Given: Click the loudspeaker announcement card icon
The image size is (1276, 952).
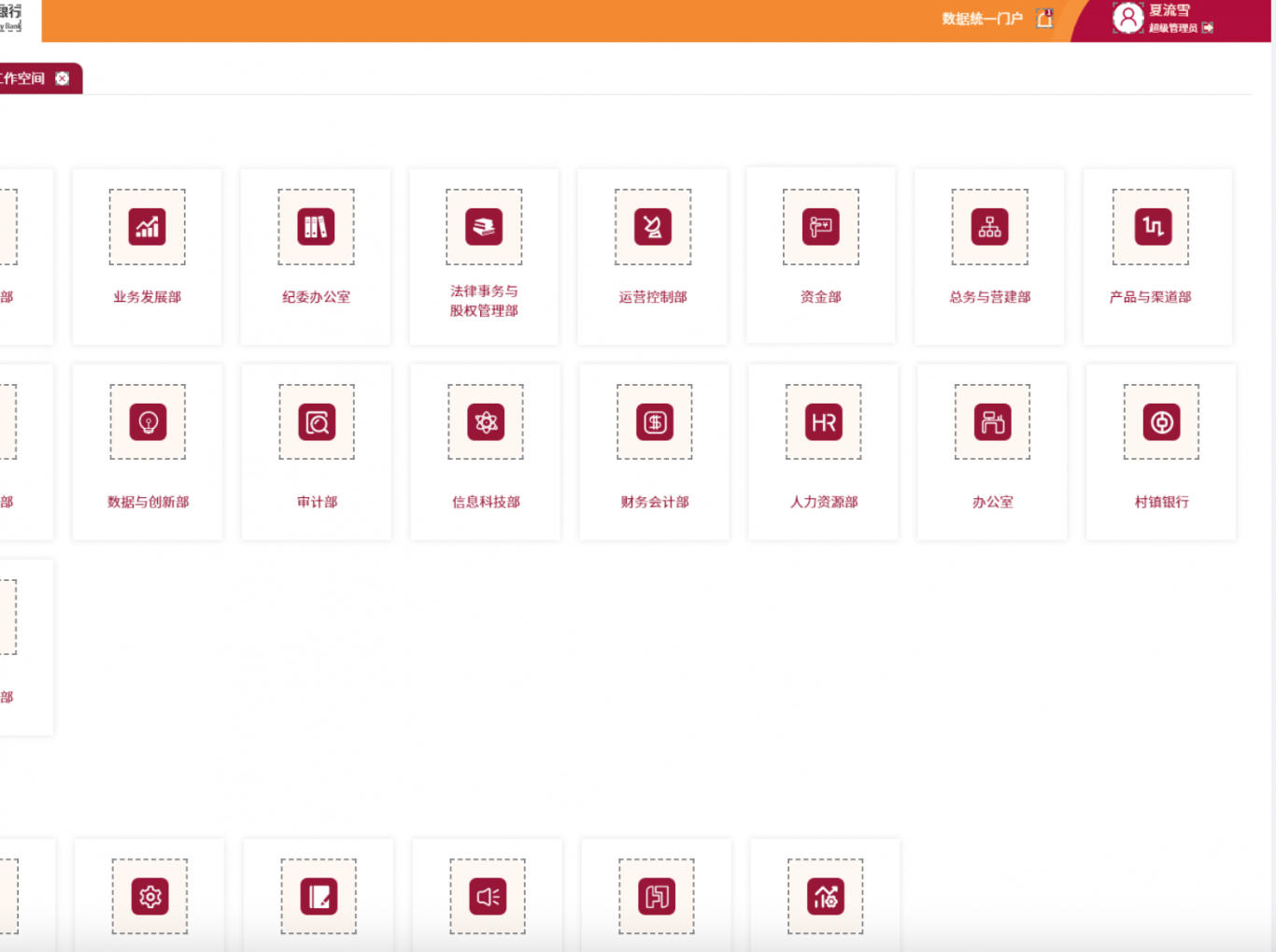Looking at the screenshot, I should 488,897.
